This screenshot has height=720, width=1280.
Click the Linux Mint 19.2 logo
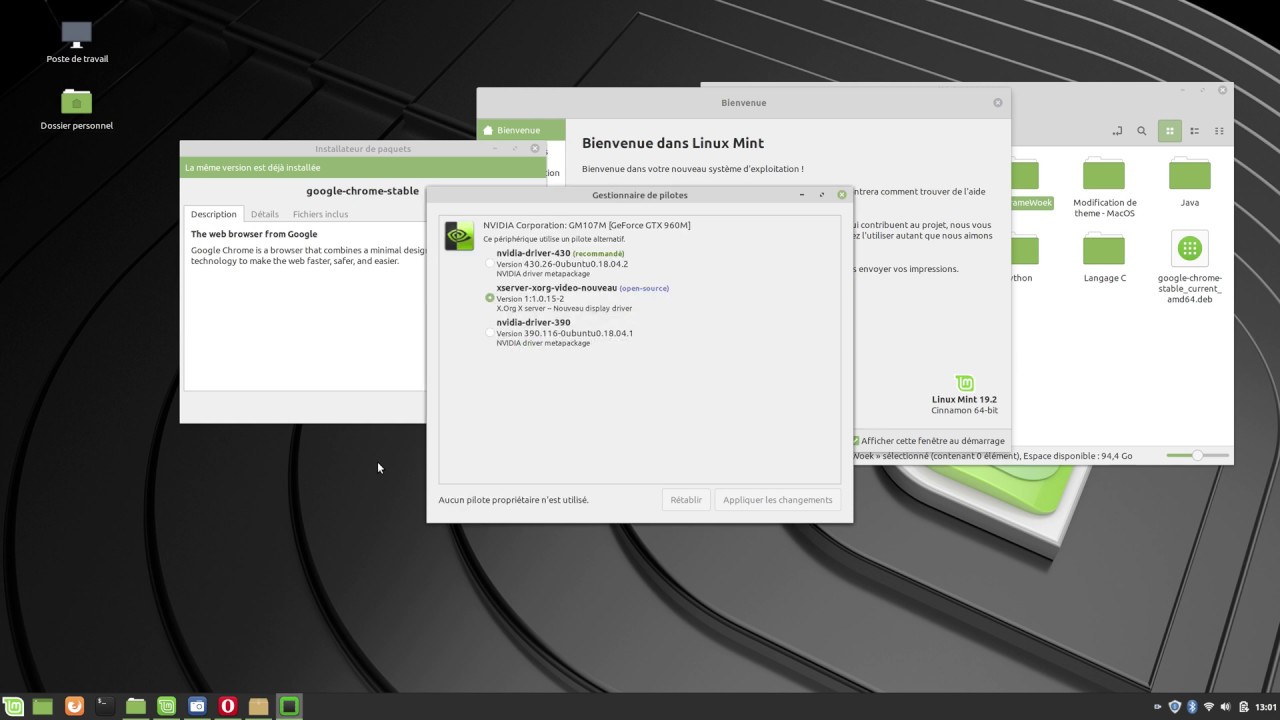965,383
